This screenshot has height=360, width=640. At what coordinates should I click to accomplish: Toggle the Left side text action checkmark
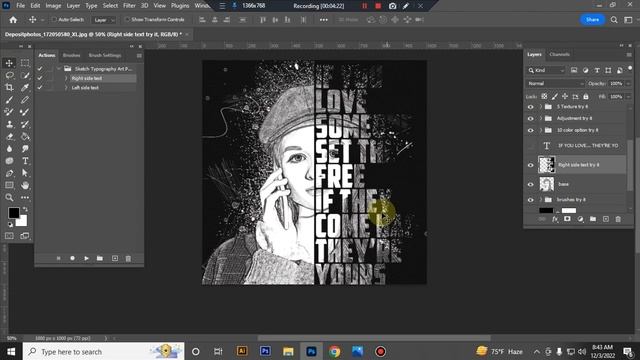pyautogui.click(x=40, y=87)
